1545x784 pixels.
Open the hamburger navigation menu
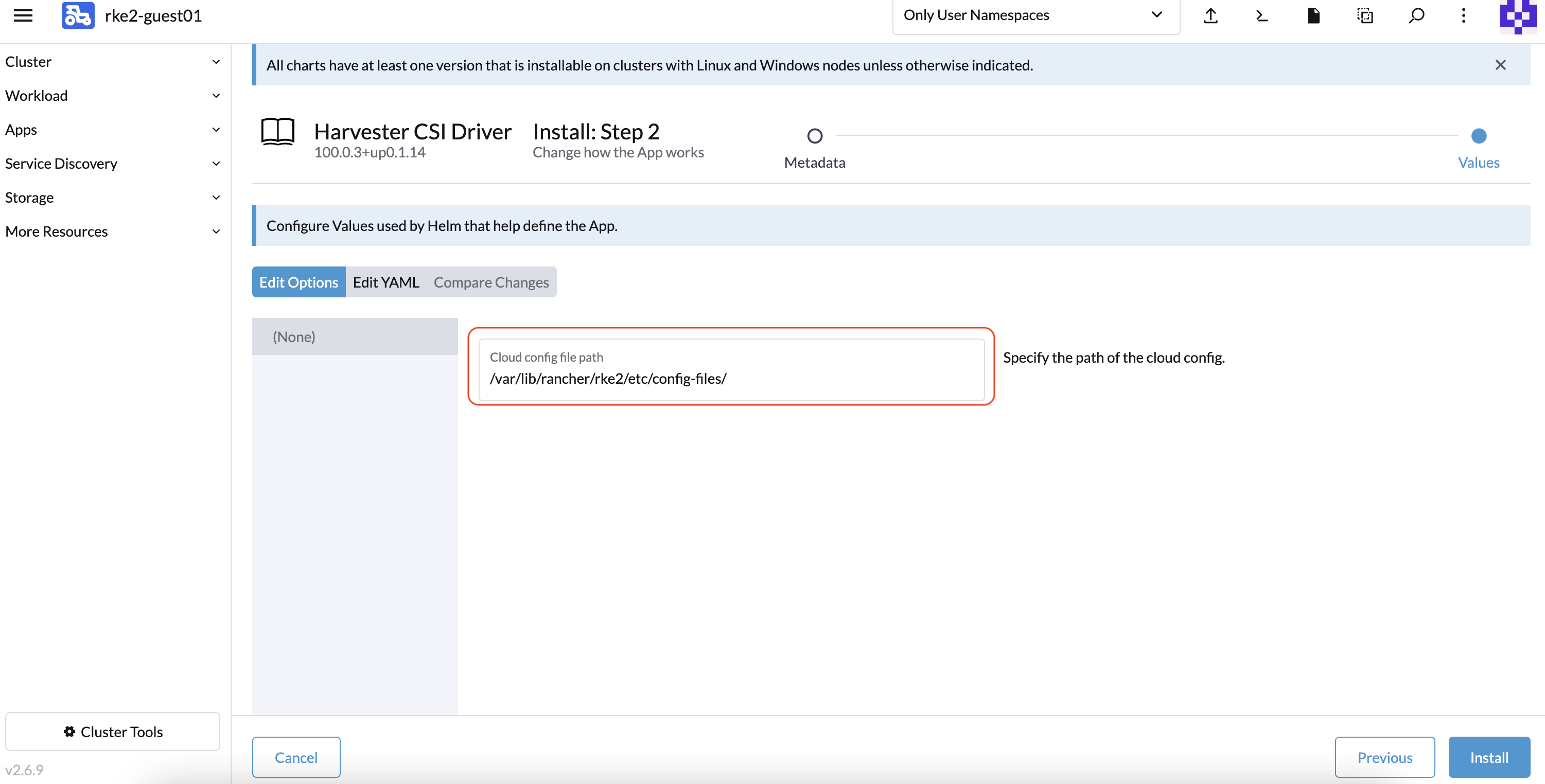[x=23, y=15]
